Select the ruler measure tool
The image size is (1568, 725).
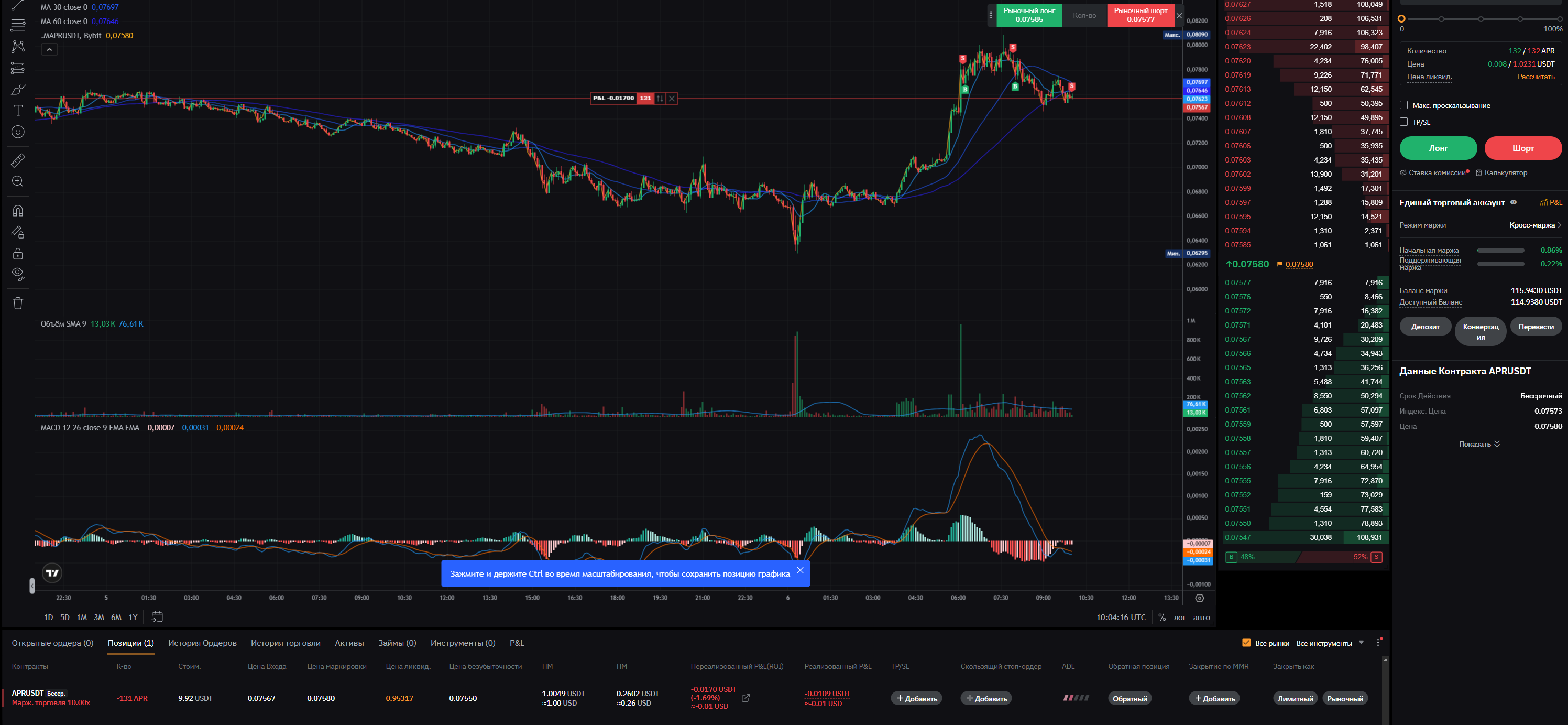tap(18, 160)
